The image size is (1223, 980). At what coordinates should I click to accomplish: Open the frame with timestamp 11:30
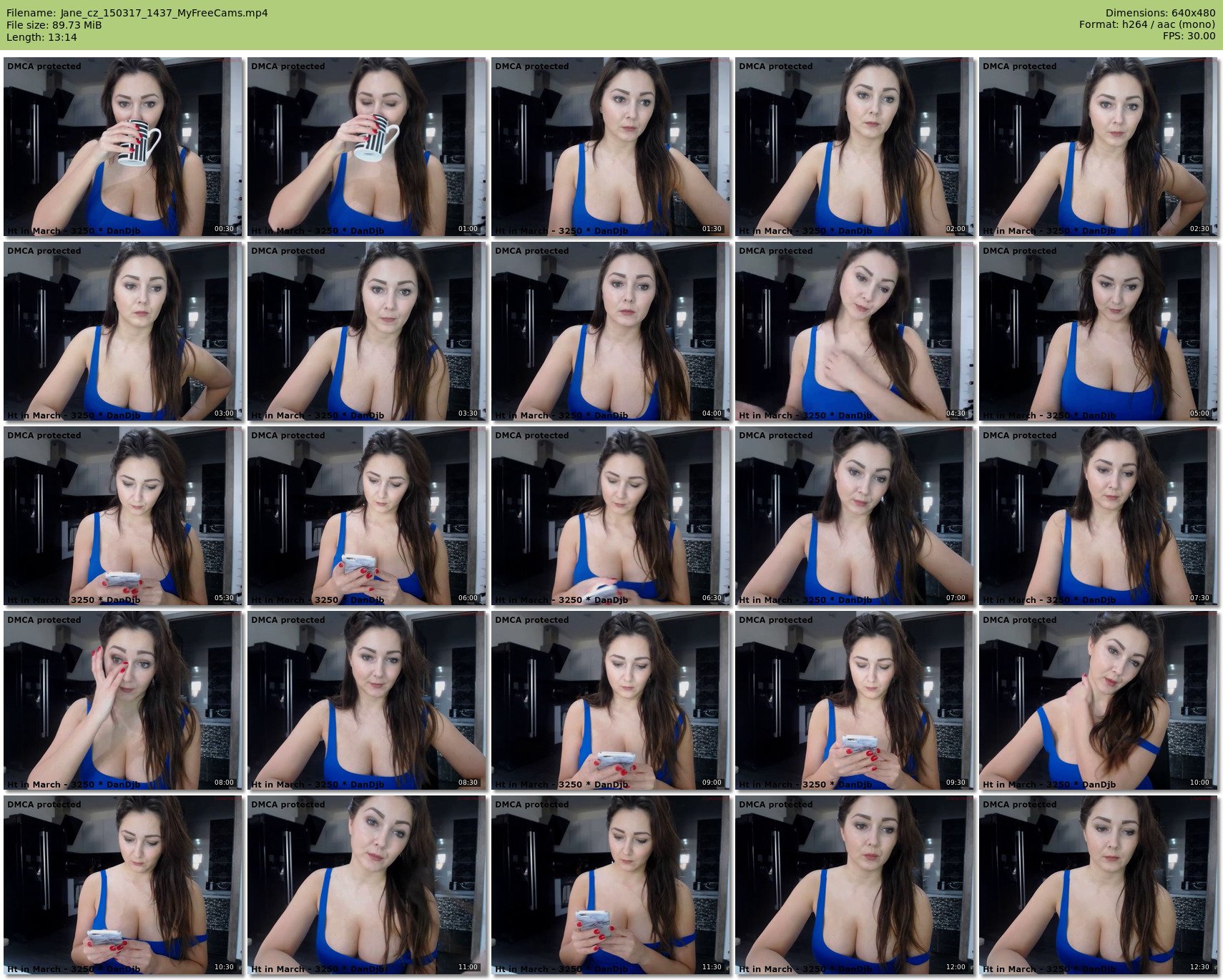click(610, 885)
